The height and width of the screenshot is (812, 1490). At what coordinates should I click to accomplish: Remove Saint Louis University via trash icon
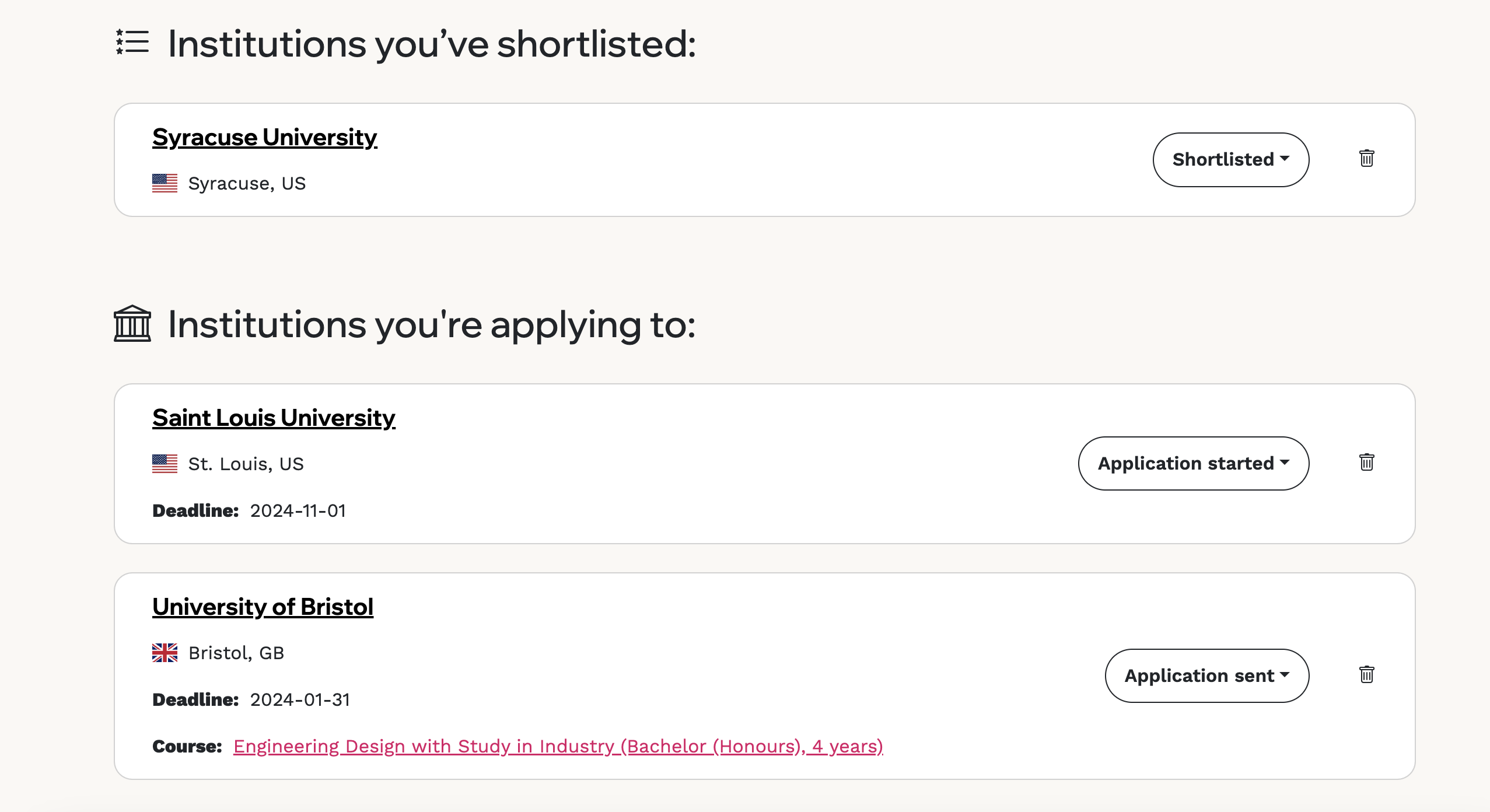tap(1366, 463)
